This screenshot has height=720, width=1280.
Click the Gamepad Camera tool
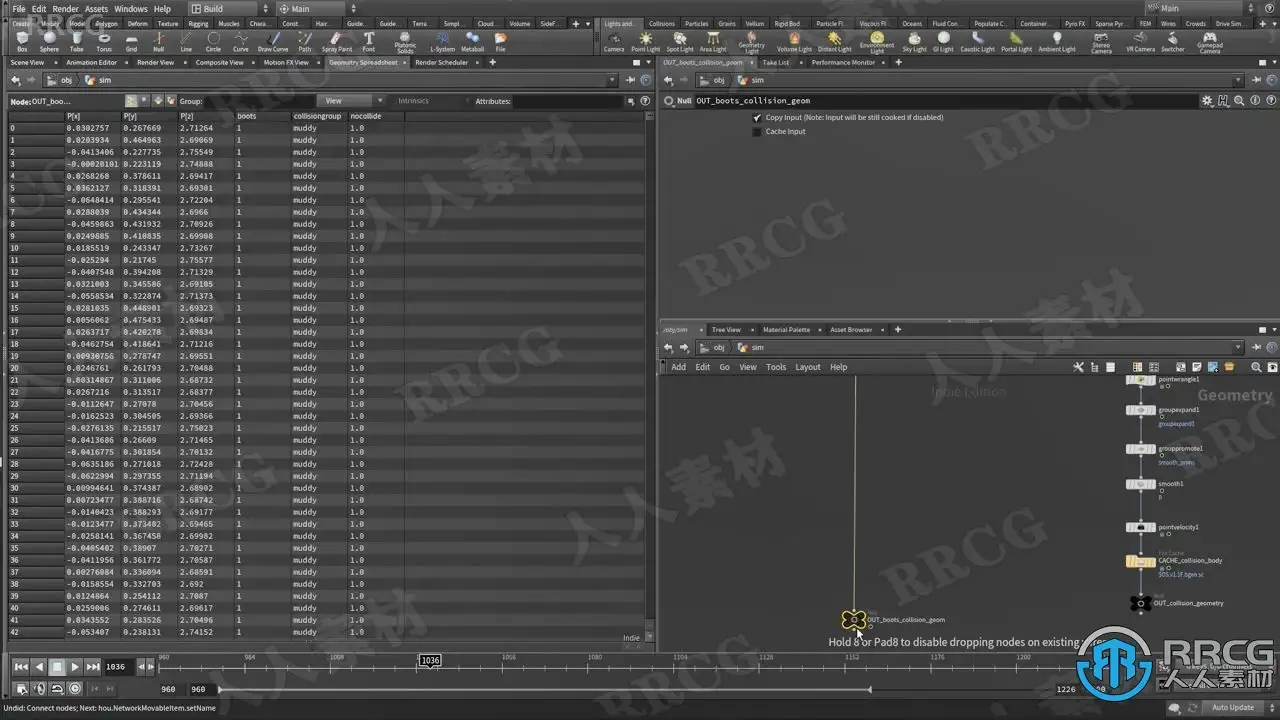1210,43
